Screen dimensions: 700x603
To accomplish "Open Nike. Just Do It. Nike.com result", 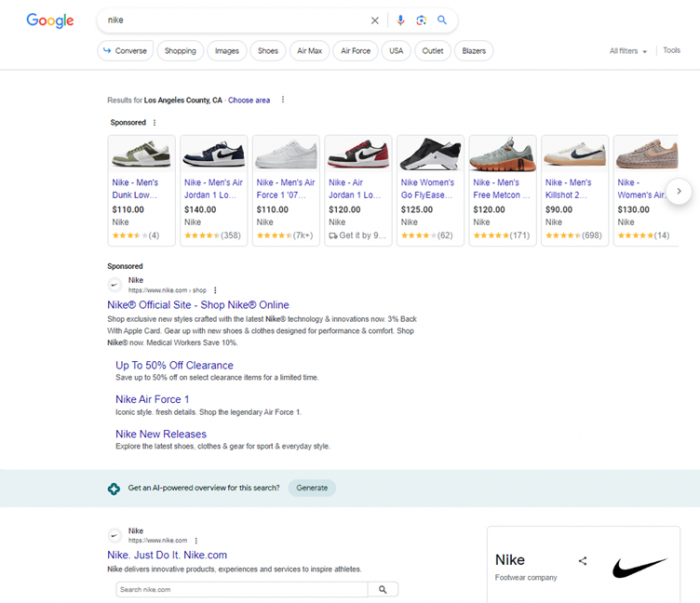I will [x=167, y=555].
